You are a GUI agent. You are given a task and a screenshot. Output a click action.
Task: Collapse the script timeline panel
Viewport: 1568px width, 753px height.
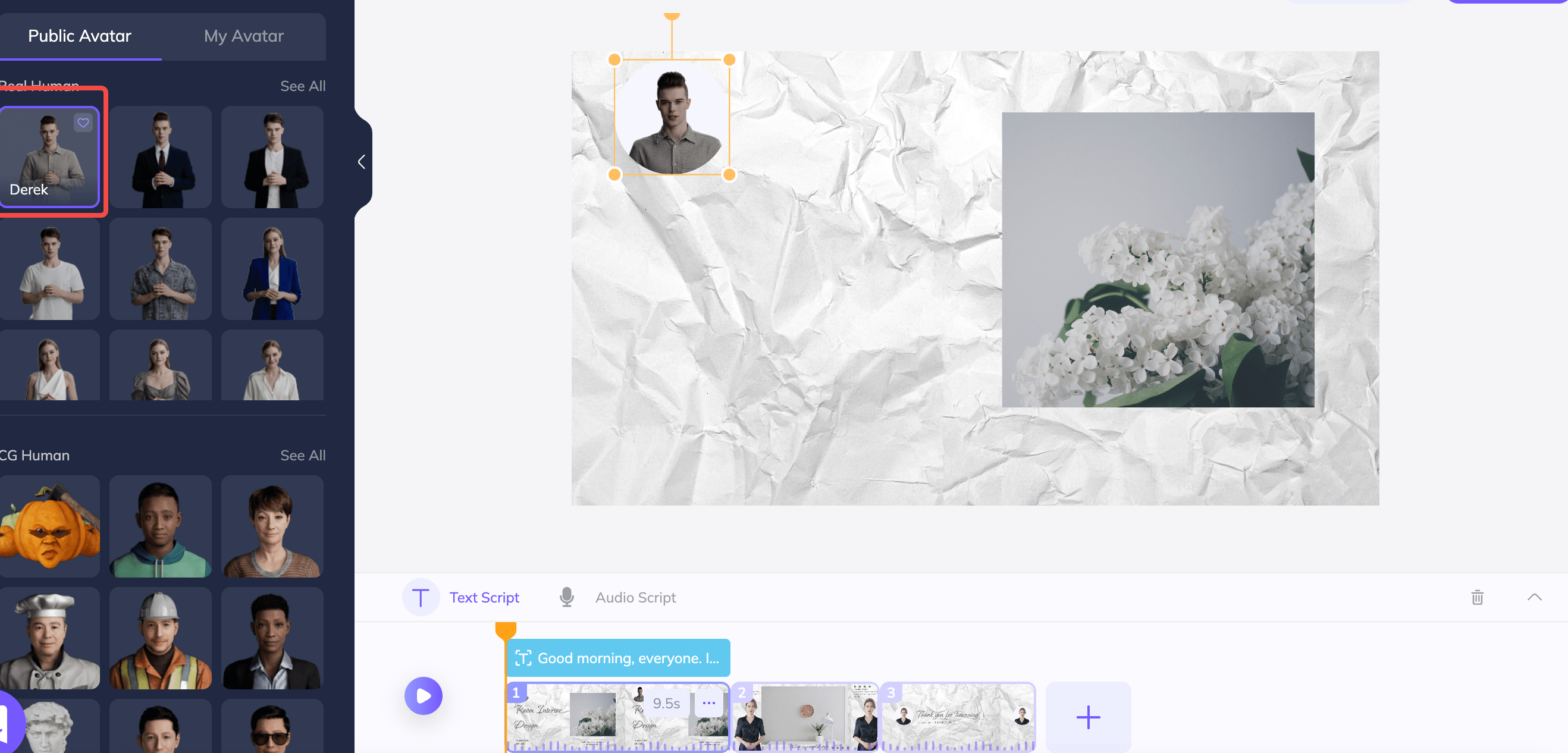tap(1535, 597)
